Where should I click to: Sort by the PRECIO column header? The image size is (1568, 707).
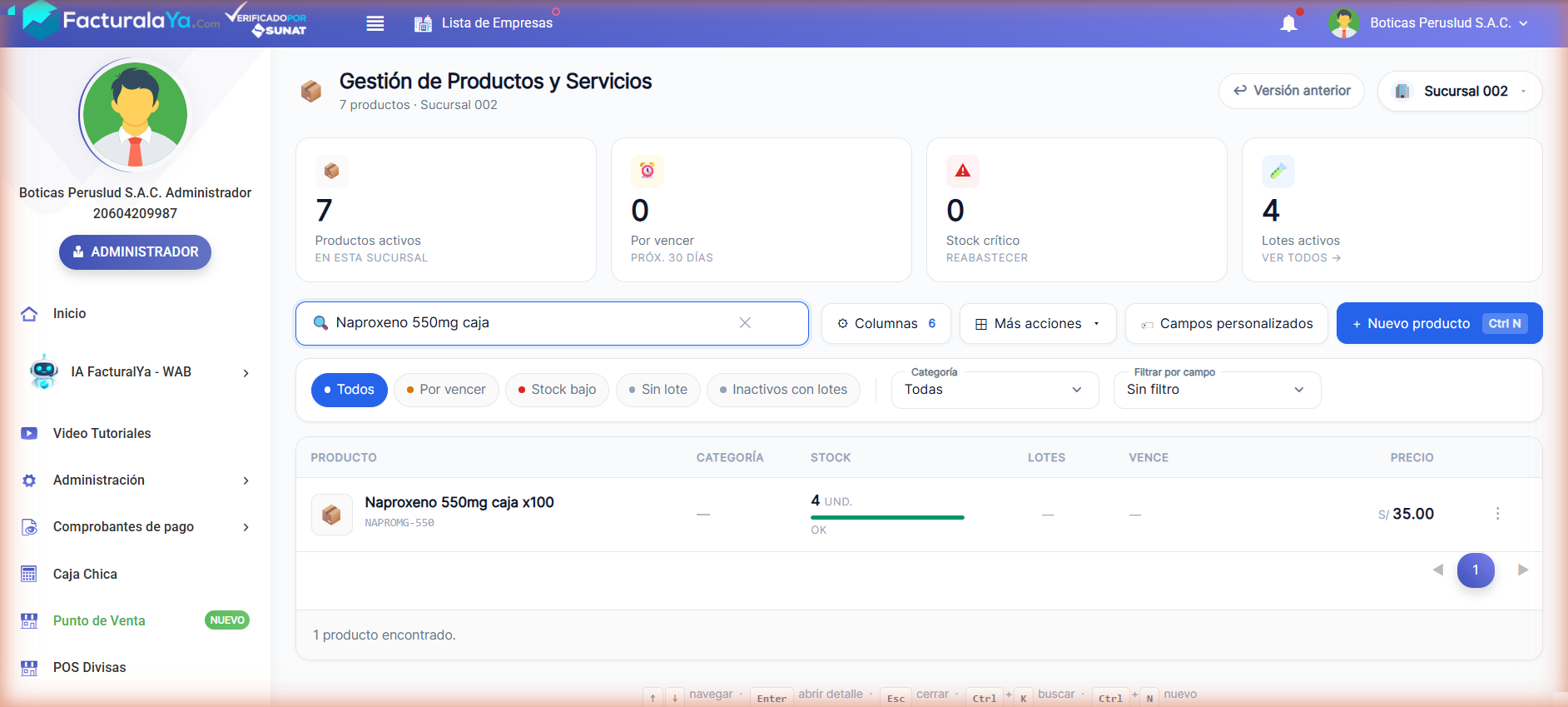click(x=1412, y=458)
